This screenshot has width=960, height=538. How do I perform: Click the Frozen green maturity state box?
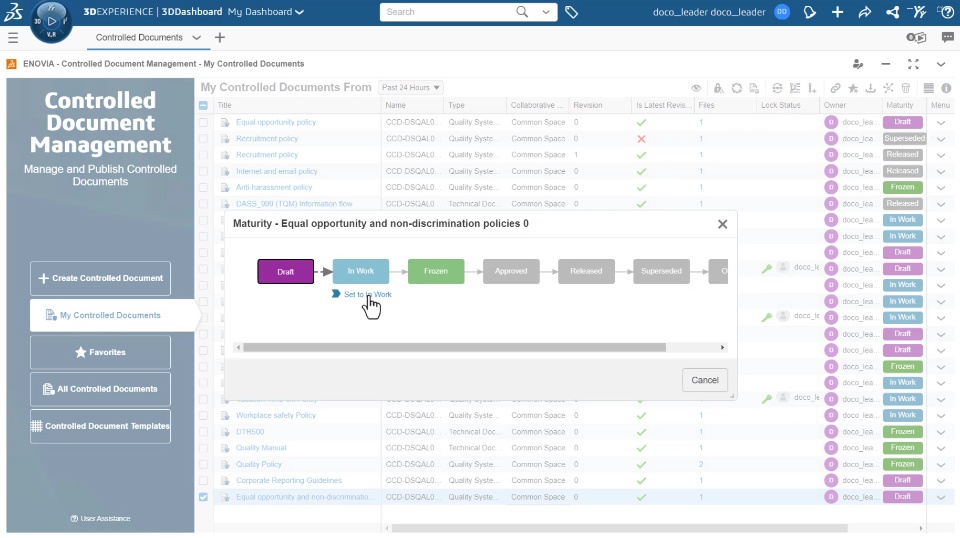(436, 271)
